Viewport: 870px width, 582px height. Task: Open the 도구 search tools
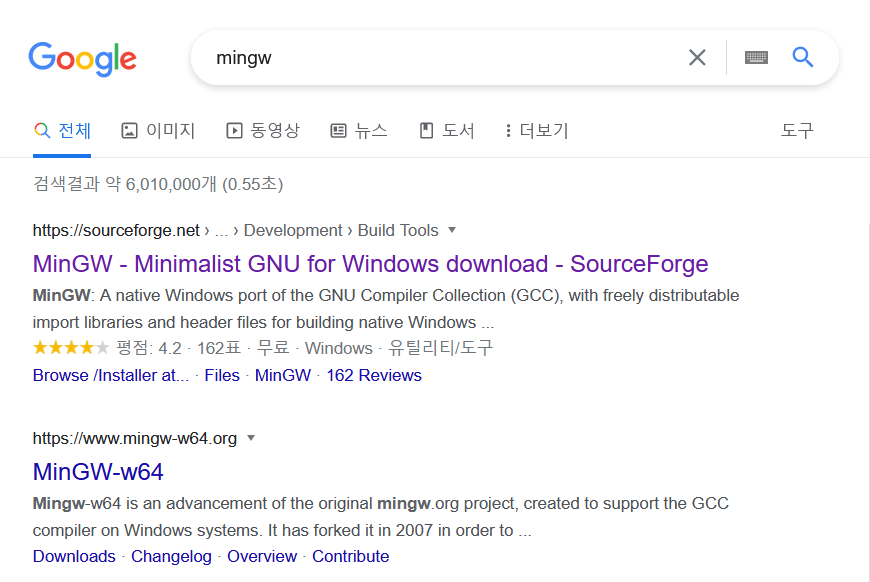[x=797, y=131]
